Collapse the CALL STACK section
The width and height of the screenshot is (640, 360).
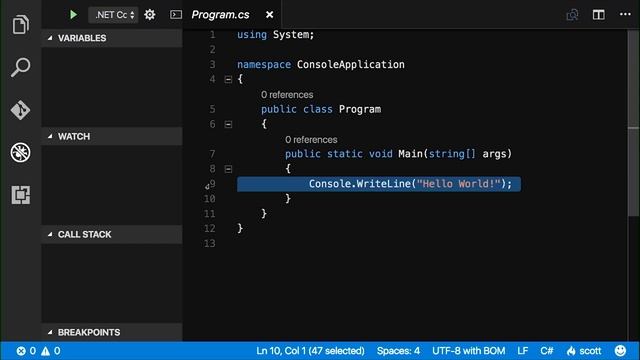coord(112,234)
